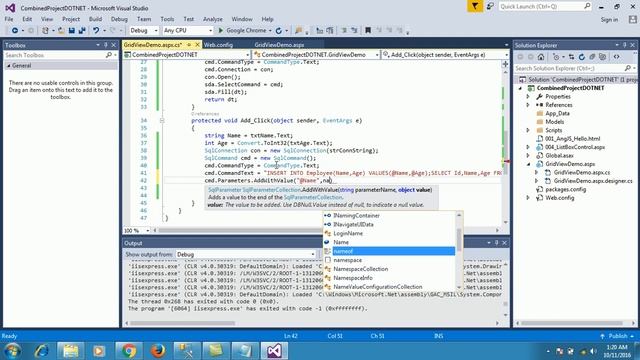Image resolution: width=640 pixels, height=360 pixels.
Task: Collapse the GridViewDemo.aspx tree node
Action: point(528,164)
